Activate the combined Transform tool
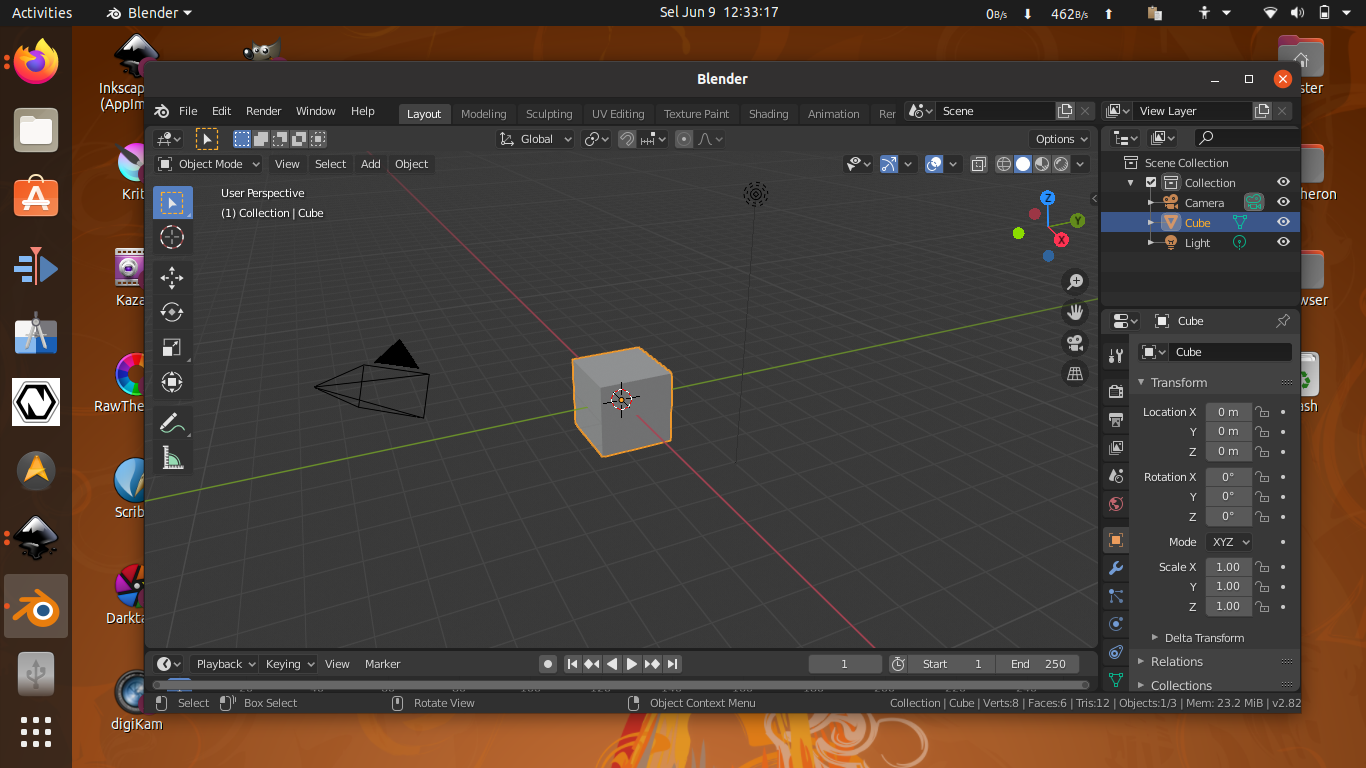1366x768 pixels. [172, 382]
